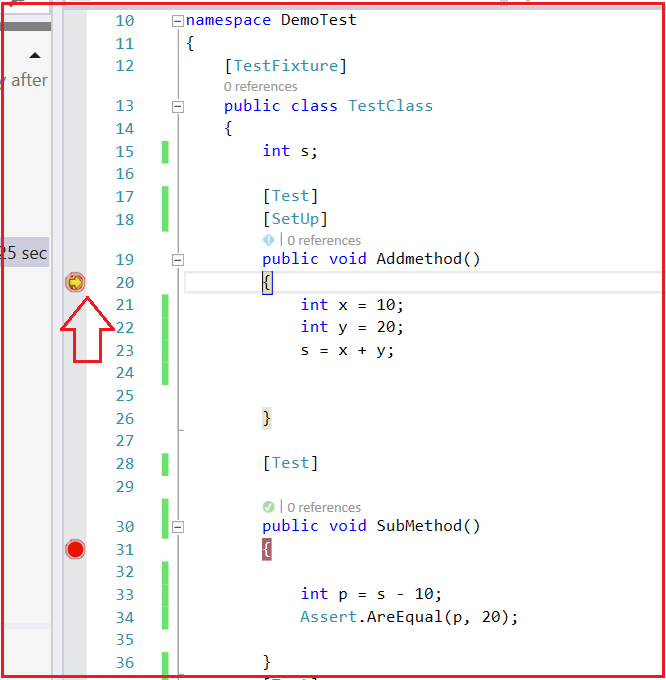Open 0 references link above SubMethod

pos(324,507)
